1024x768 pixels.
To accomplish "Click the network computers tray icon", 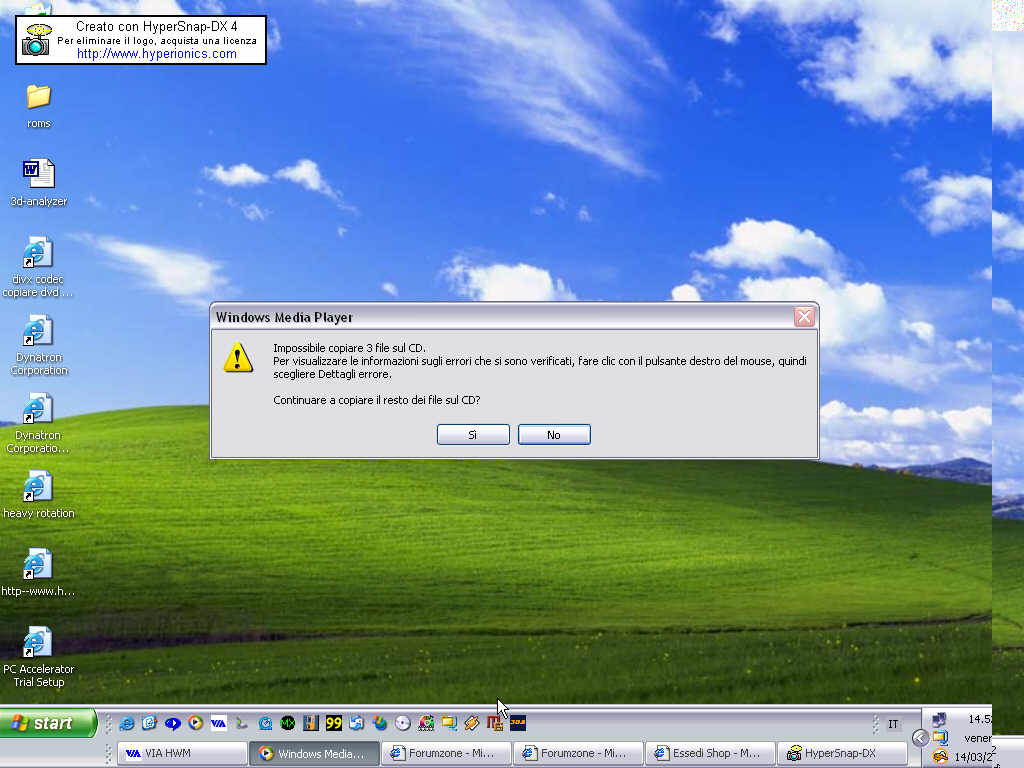I will click(940, 719).
